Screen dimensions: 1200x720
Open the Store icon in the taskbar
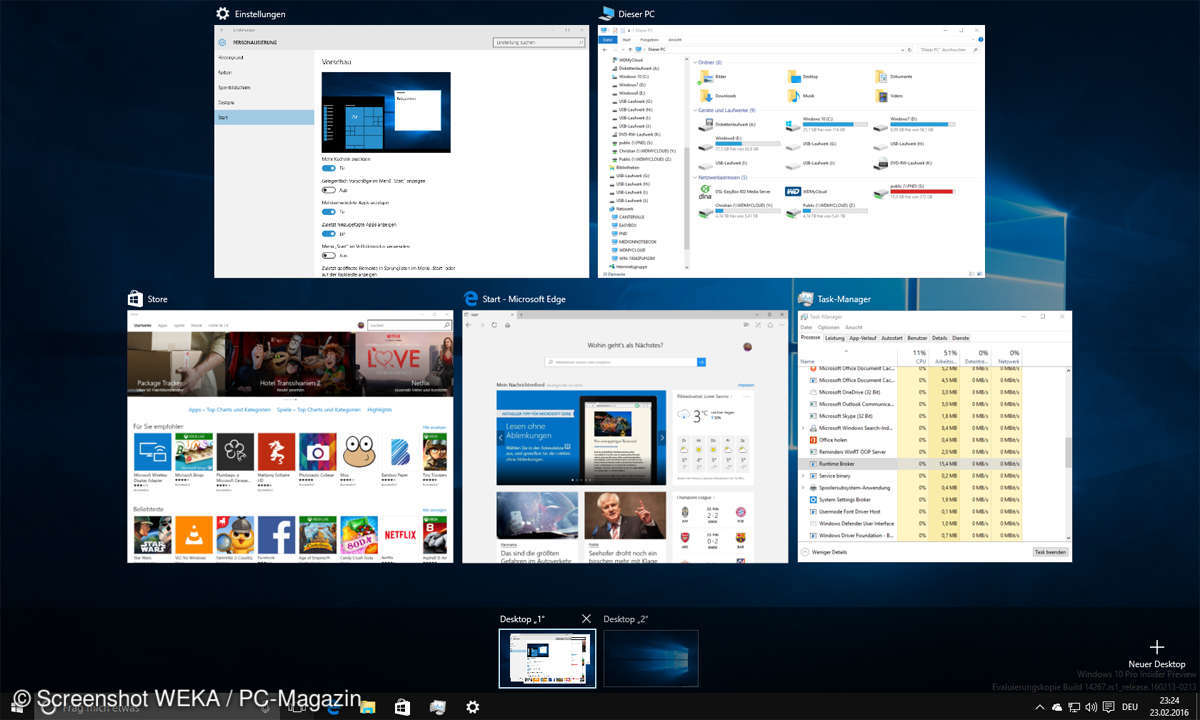[x=402, y=707]
